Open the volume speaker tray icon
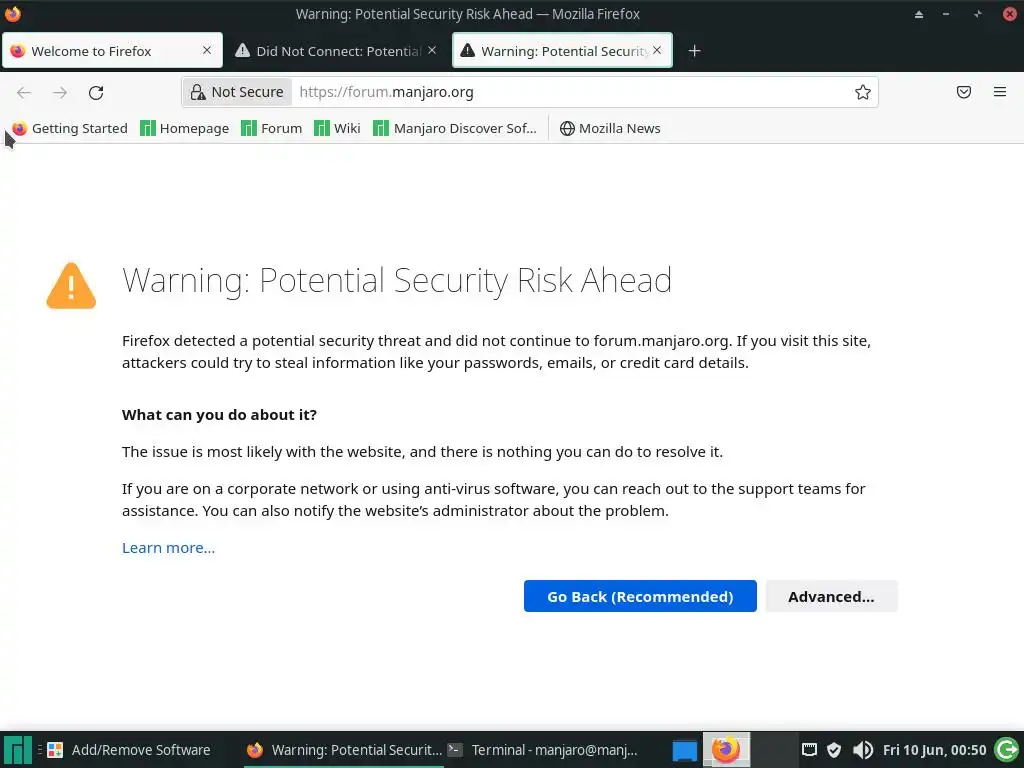Viewport: 1024px width, 768px height. click(863, 750)
